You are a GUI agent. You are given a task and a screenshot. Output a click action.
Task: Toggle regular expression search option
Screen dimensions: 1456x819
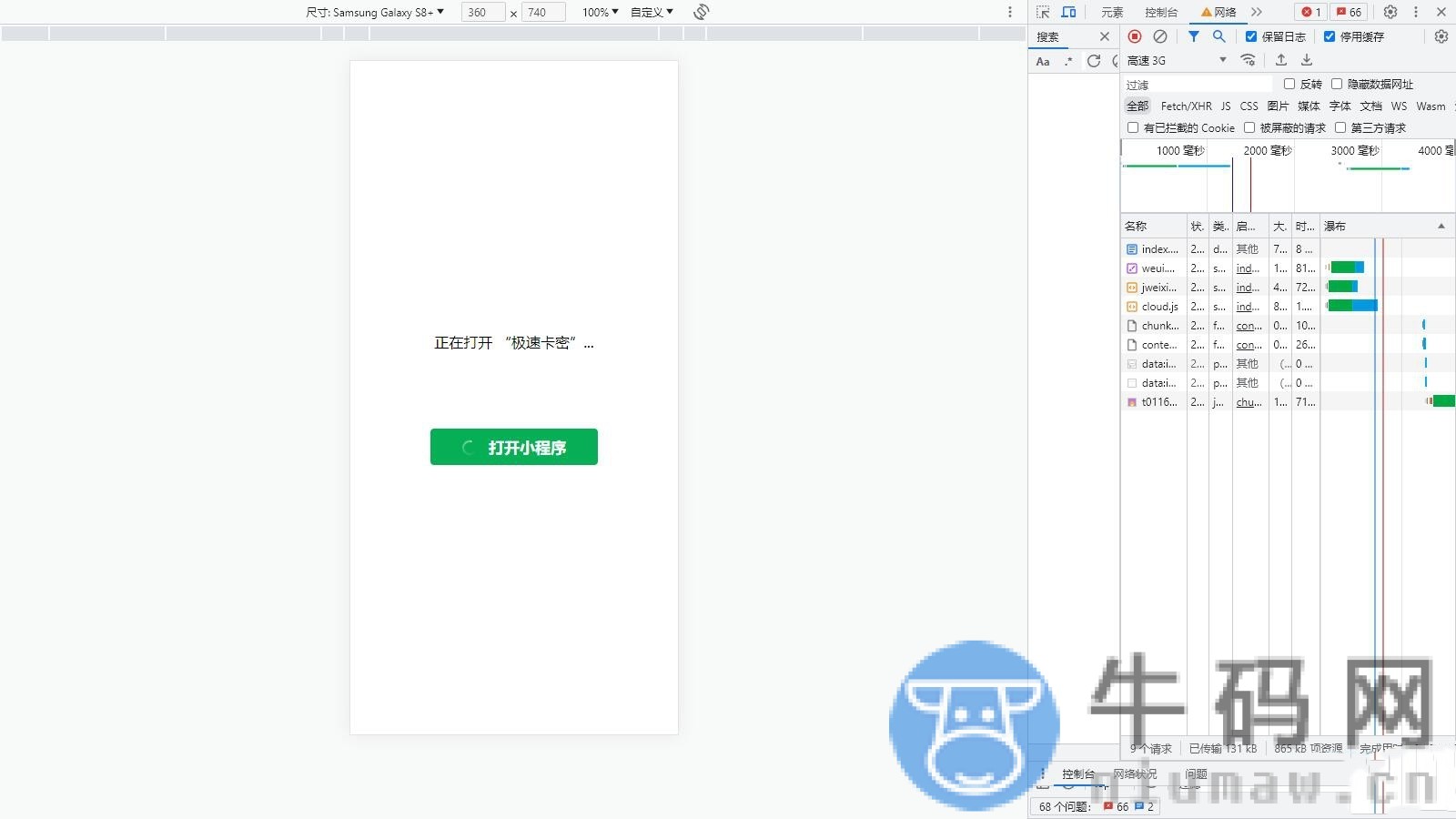(x=1068, y=61)
